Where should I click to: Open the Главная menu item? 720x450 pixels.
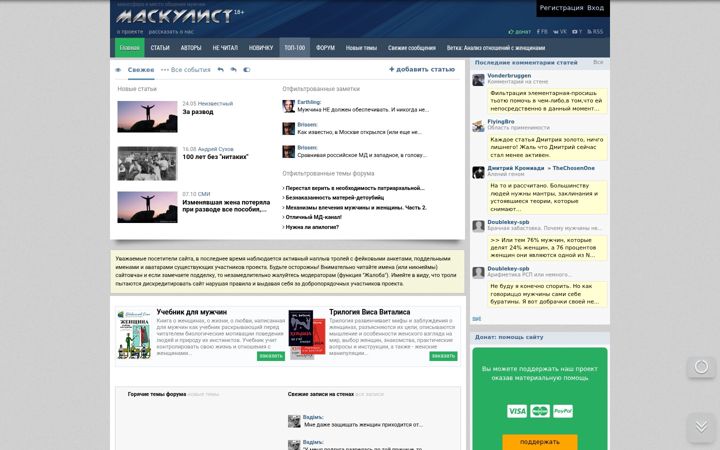[x=129, y=48]
